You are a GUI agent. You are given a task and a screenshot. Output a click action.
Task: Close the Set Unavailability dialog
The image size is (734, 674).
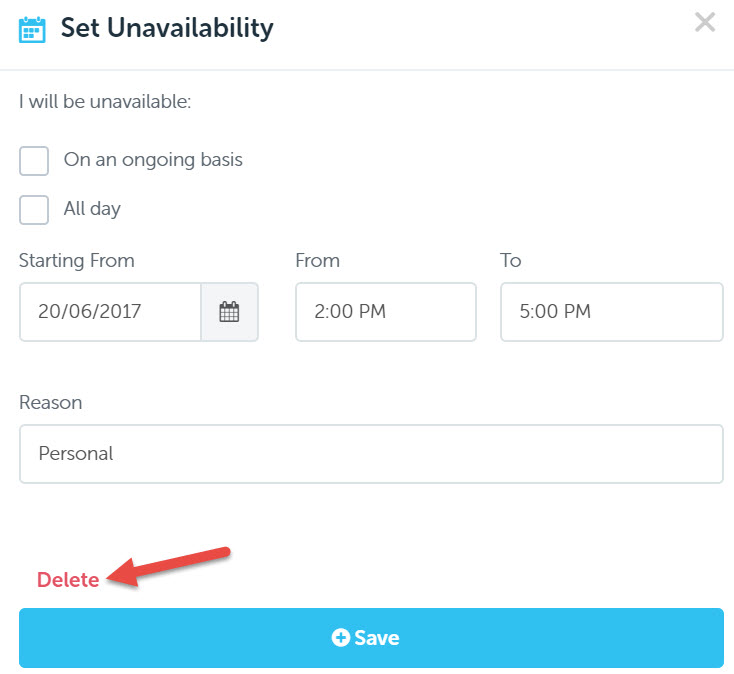click(x=705, y=22)
